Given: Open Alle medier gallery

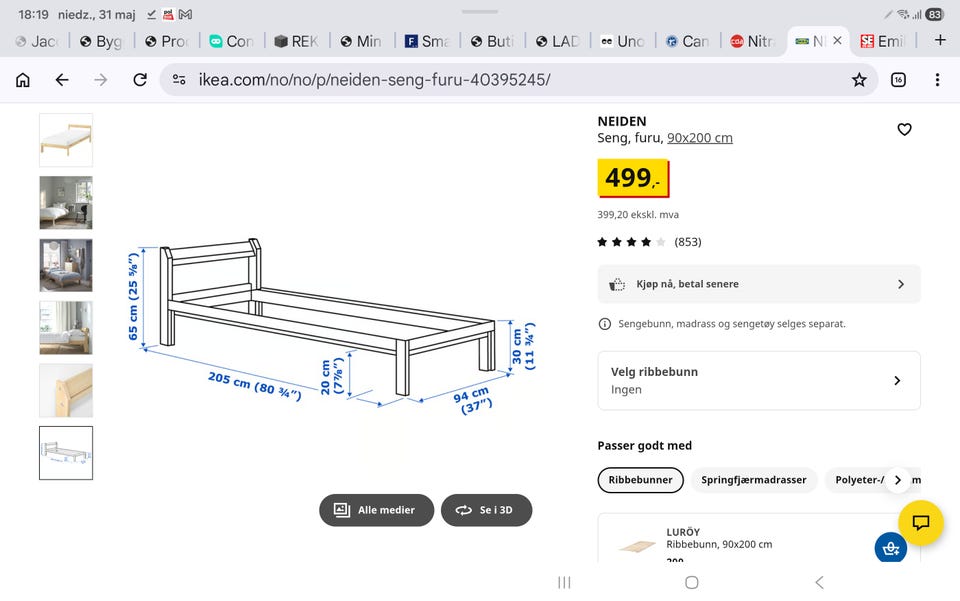Looking at the screenshot, I should [377, 510].
